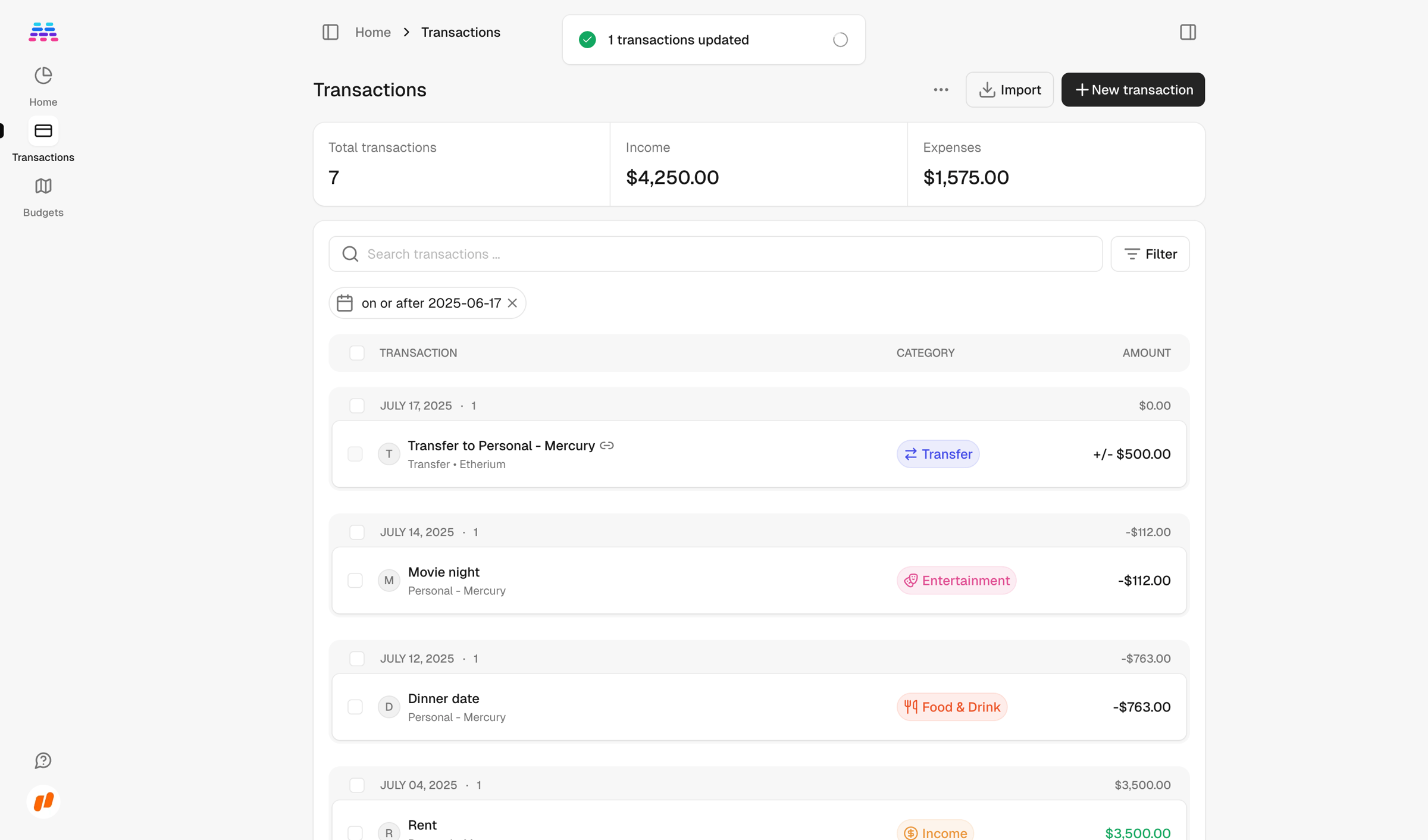Click the TRANSACTION column header
This screenshot has width=1428, height=840.
[418, 353]
